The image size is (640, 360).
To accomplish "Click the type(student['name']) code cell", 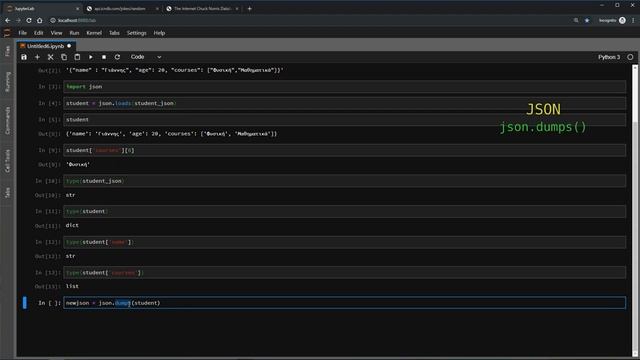I will tap(344, 242).
